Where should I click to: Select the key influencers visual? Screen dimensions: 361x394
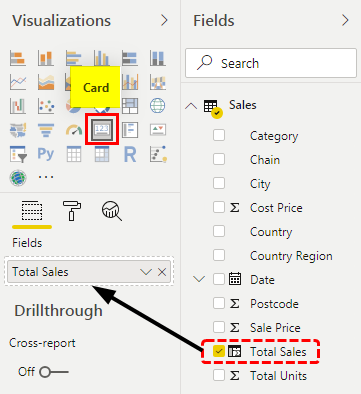(158, 154)
